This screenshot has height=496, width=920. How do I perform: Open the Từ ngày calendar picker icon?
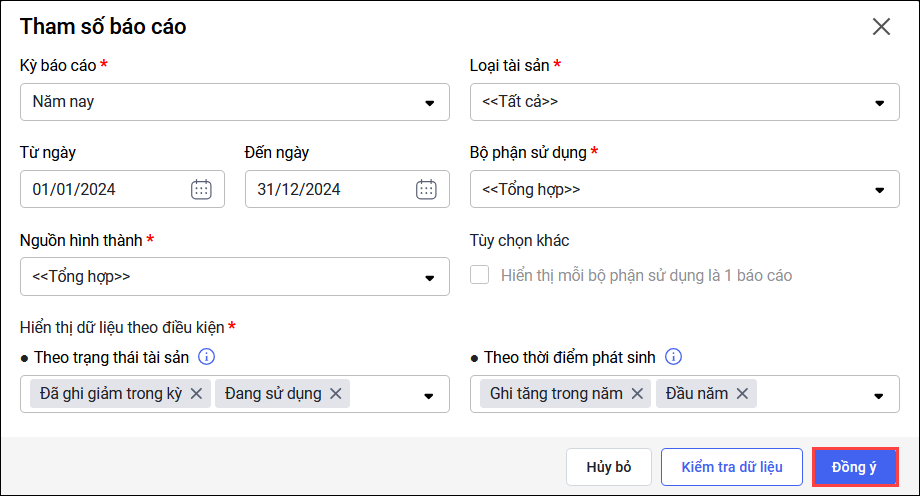point(201,189)
